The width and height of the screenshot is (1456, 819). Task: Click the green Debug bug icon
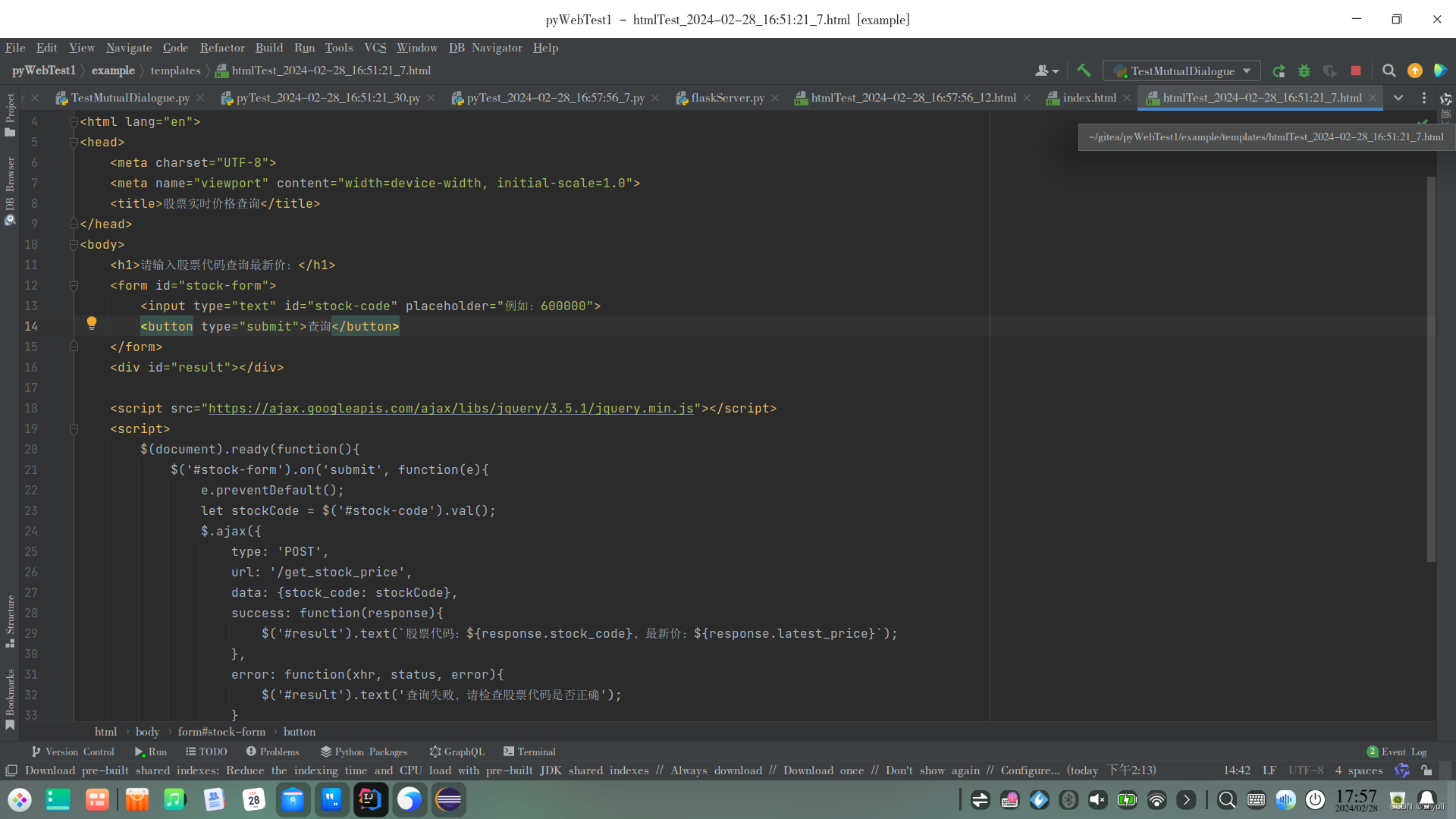1304,71
